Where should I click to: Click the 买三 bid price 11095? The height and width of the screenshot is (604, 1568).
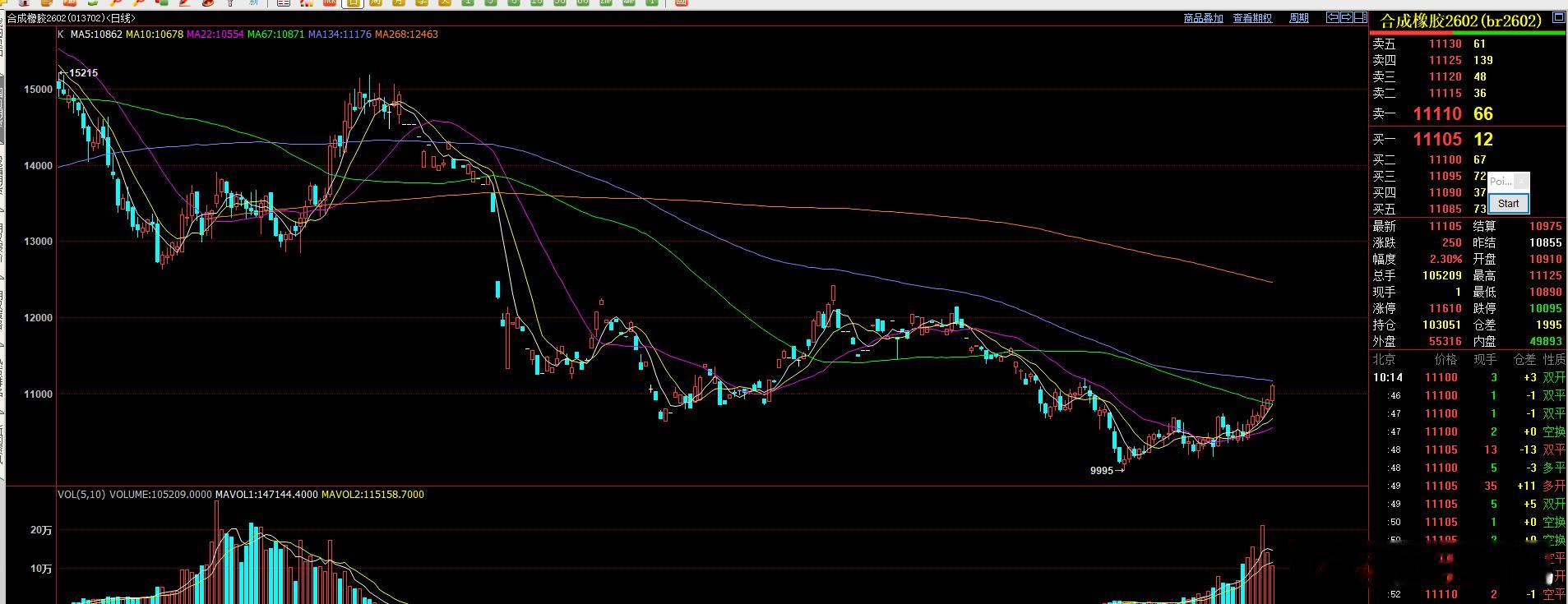(1445, 177)
